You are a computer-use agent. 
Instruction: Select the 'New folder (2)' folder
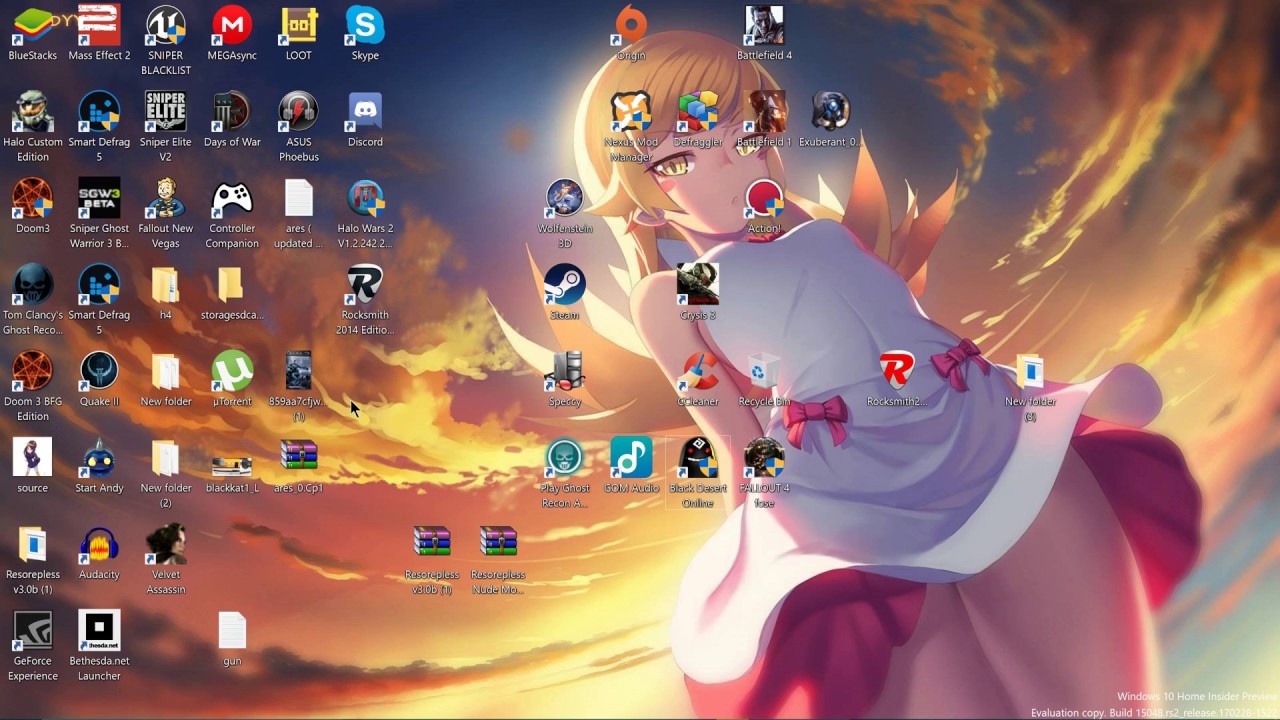[x=165, y=458]
